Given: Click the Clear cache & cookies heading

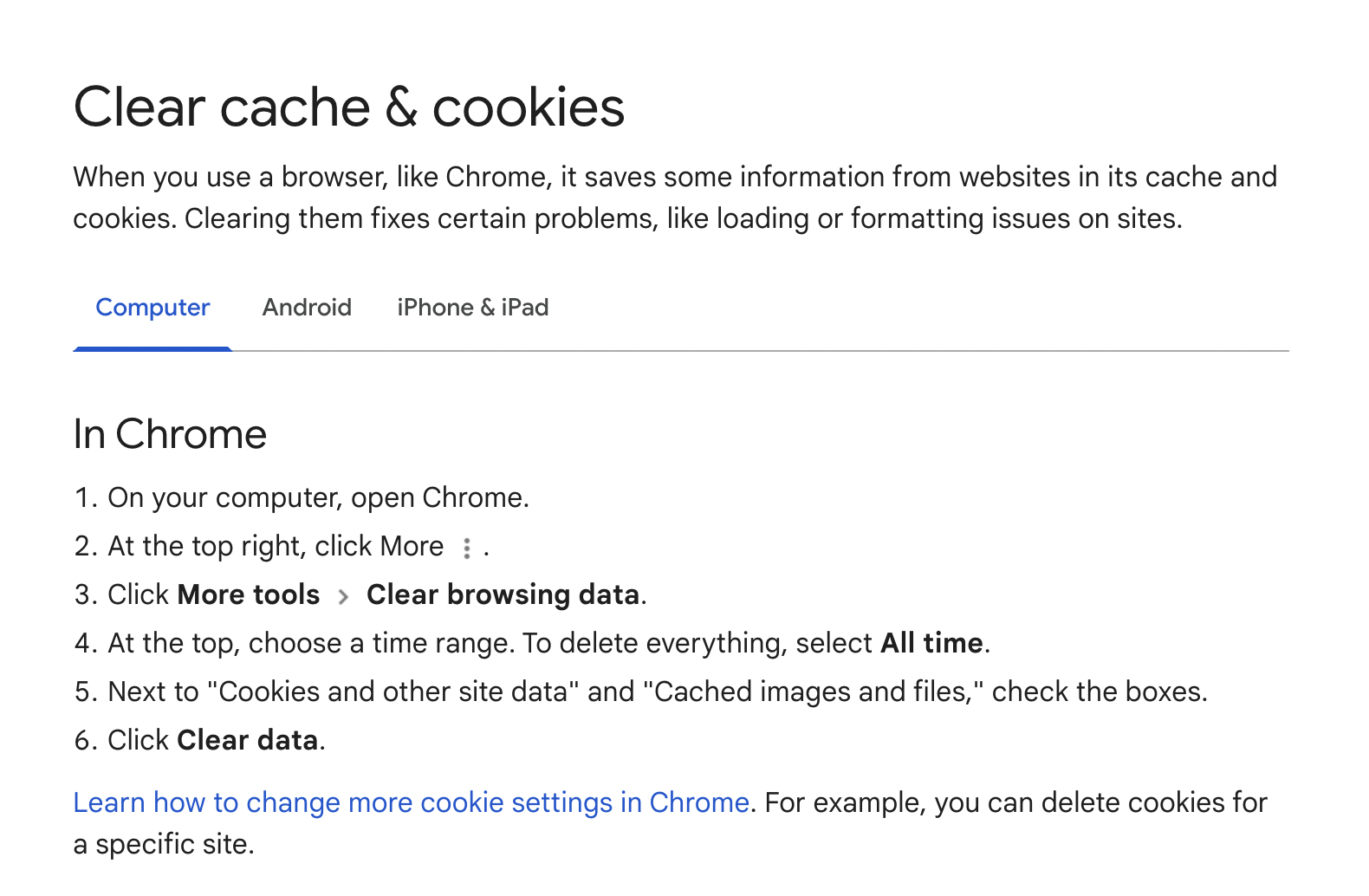Looking at the screenshot, I should (348, 107).
